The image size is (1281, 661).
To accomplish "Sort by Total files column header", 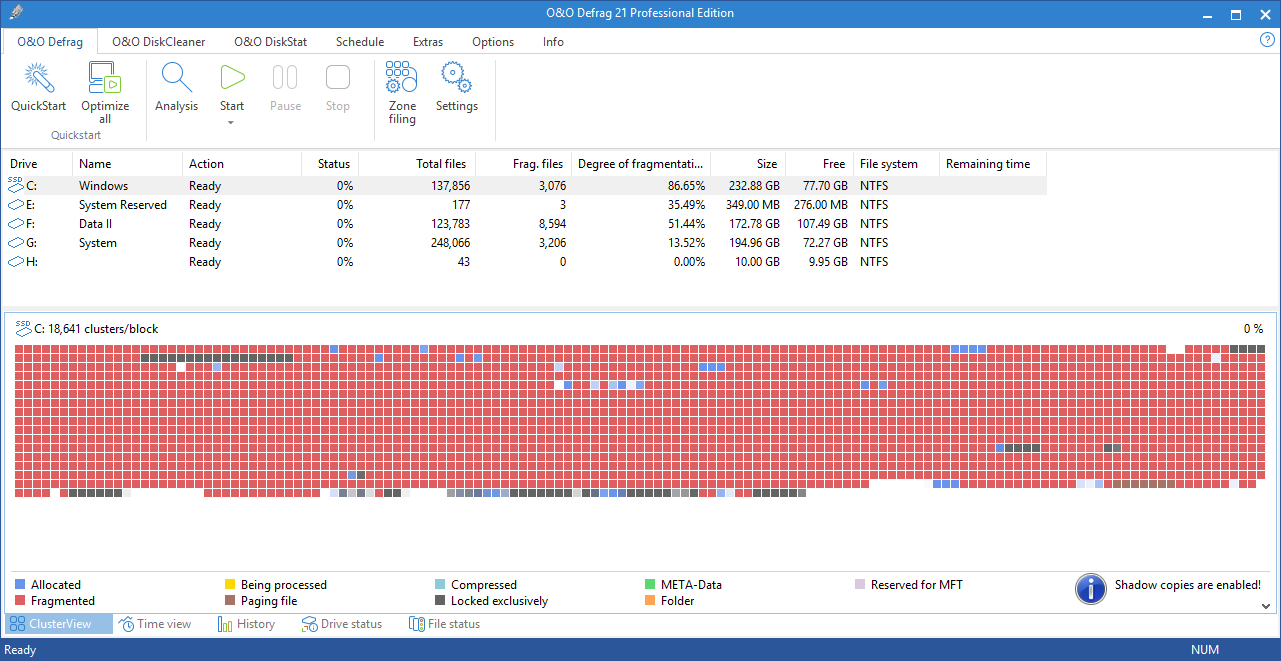I will click(417, 164).
